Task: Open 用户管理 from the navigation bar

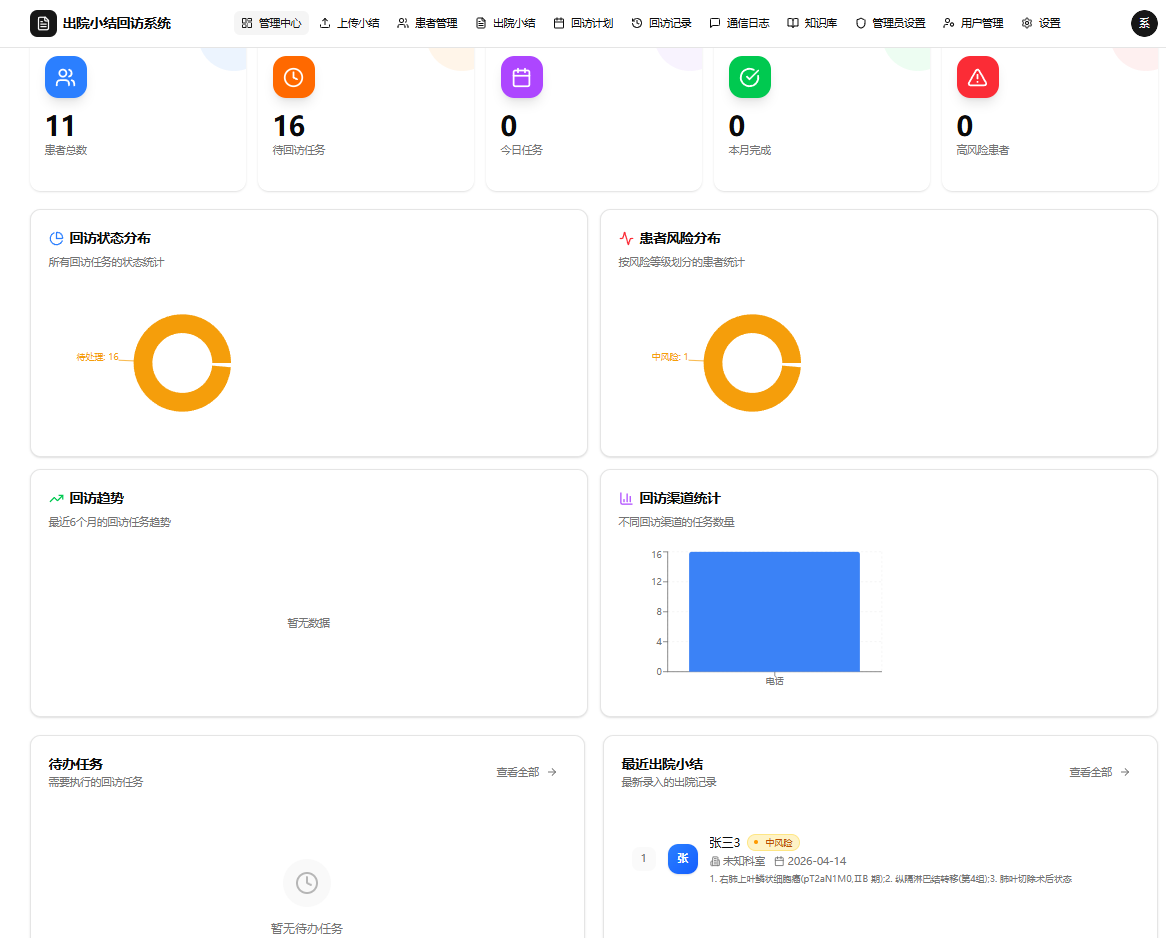Action: click(973, 23)
